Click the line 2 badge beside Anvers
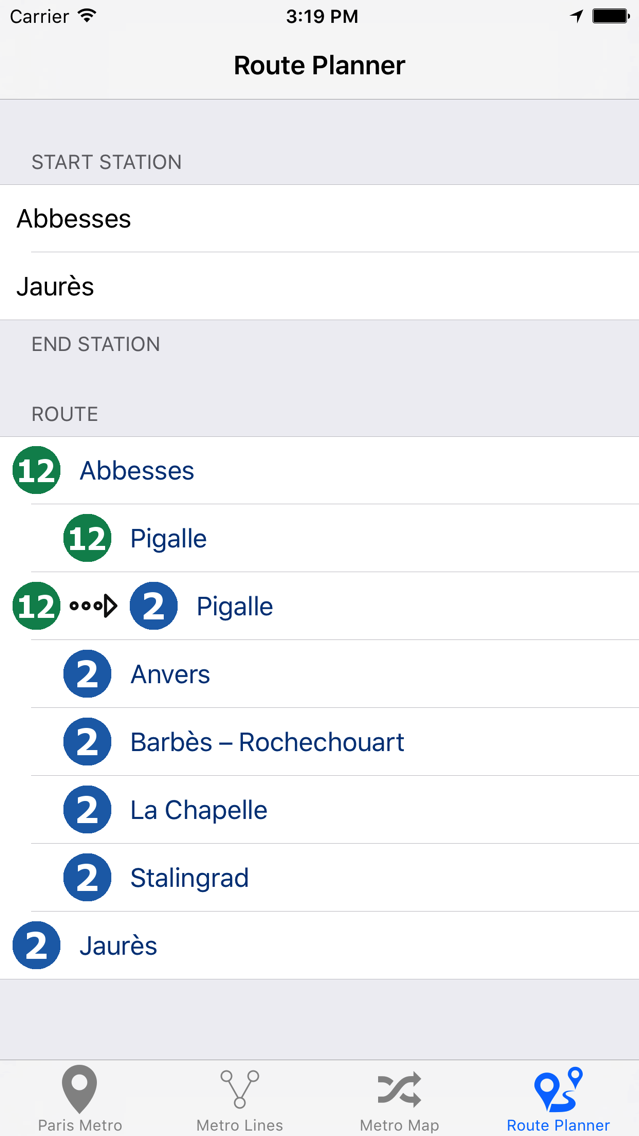Image resolution: width=639 pixels, height=1136 pixels. point(87,675)
